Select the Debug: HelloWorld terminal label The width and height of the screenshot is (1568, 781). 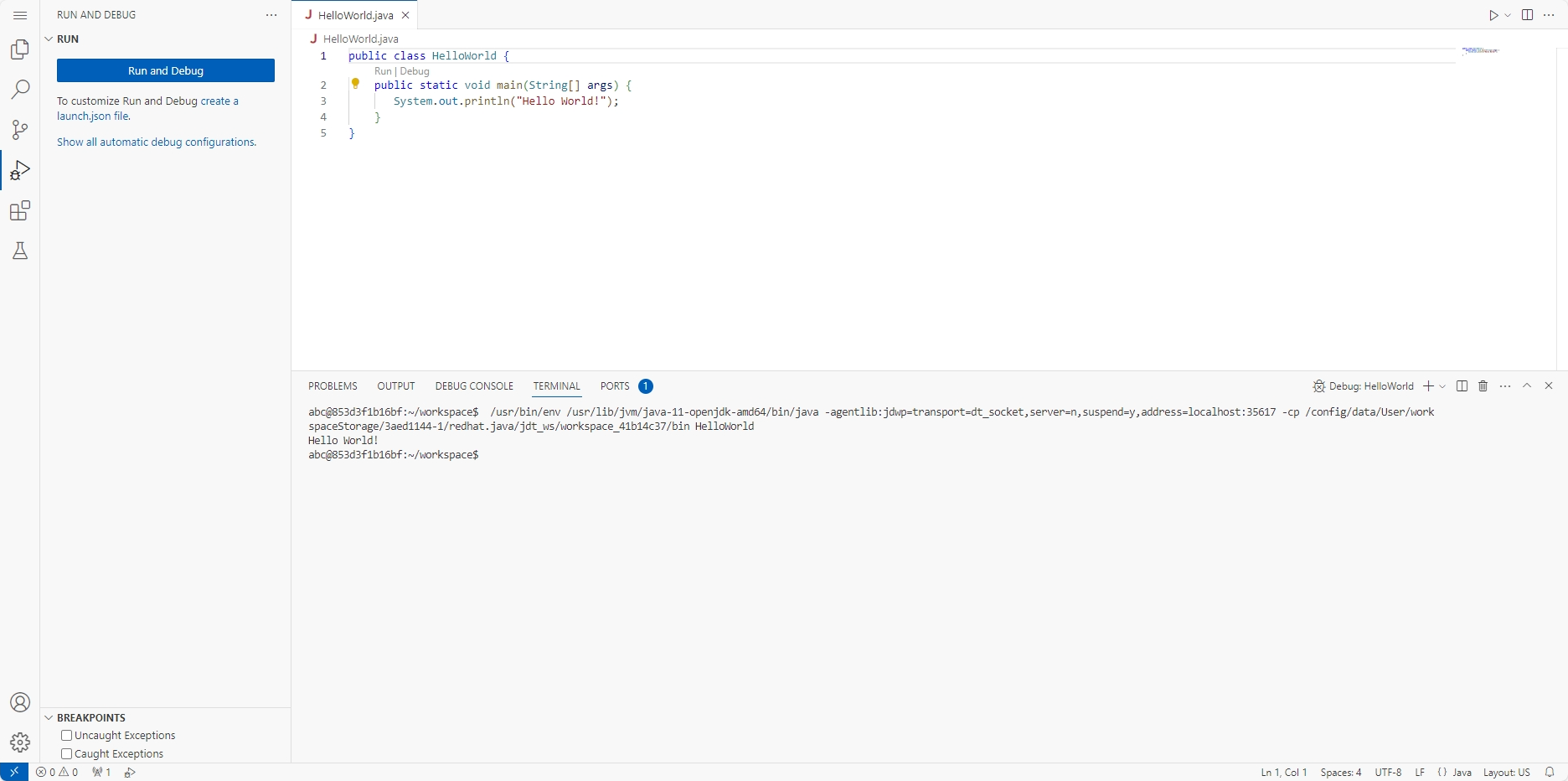pyautogui.click(x=1363, y=386)
